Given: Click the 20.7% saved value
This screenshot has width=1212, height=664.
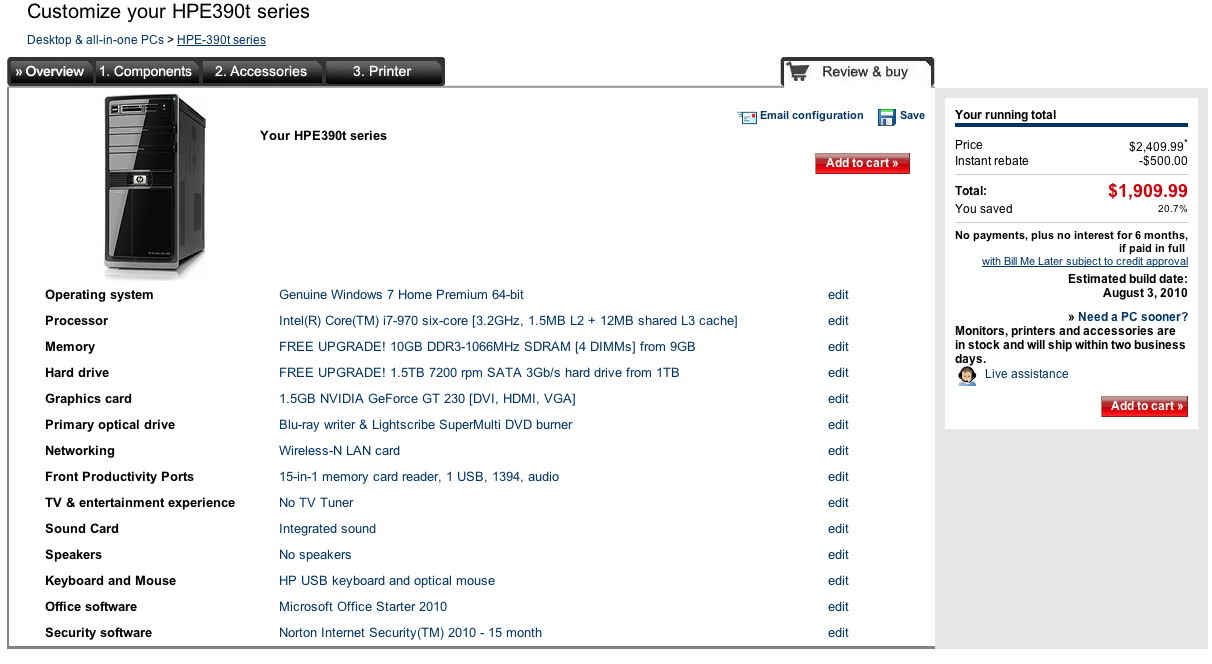Looking at the screenshot, I should (1172, 209).
